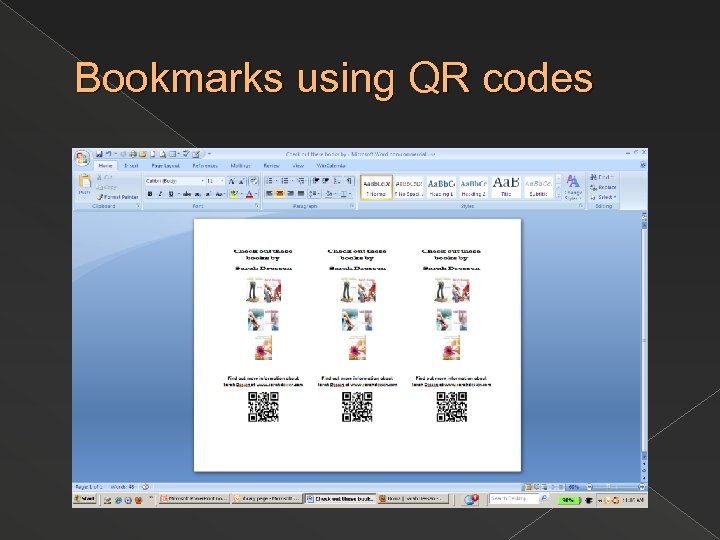Click the Format Painter tool
720x540 pixels.
coord(118,197)
